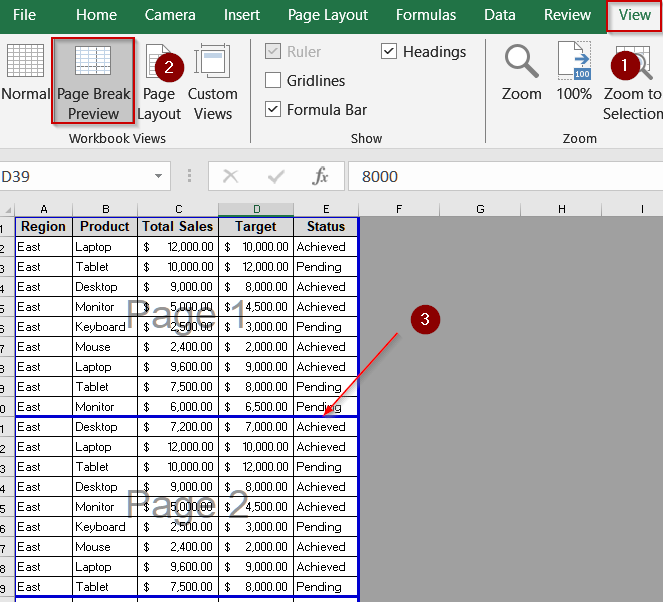Uncheck the Headings checkbox
This screenshot has width=663, height=602.
(389, 51)
